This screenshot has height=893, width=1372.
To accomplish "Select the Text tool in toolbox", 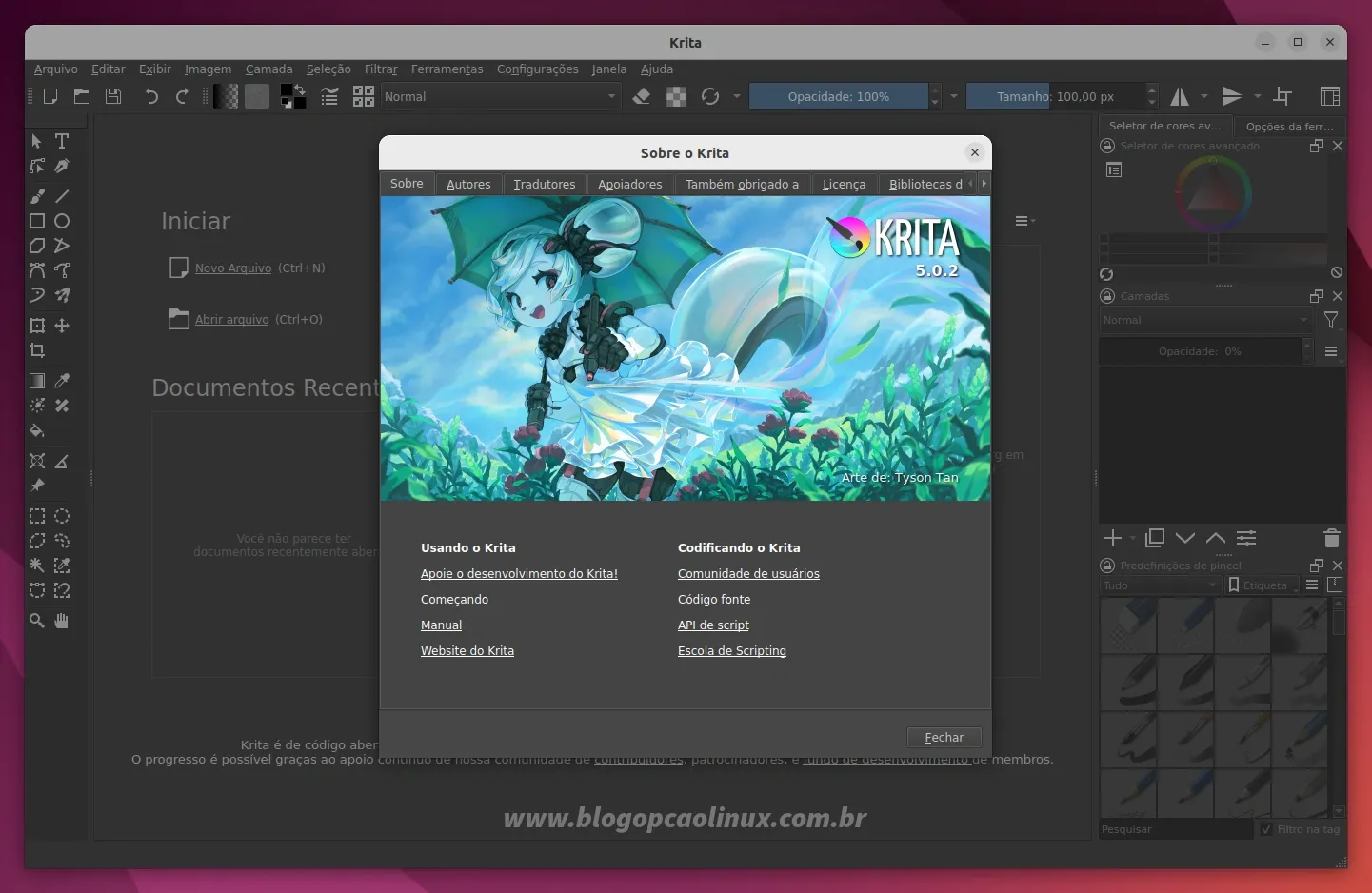I will (62, 141).
